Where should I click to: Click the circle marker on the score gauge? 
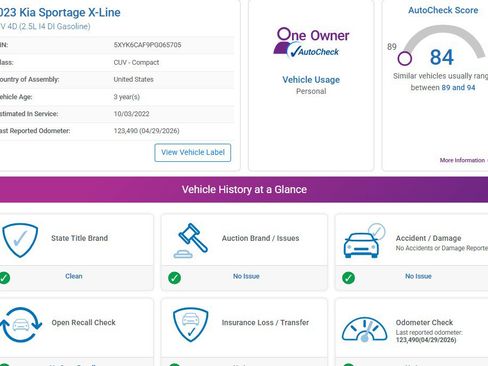405,59
